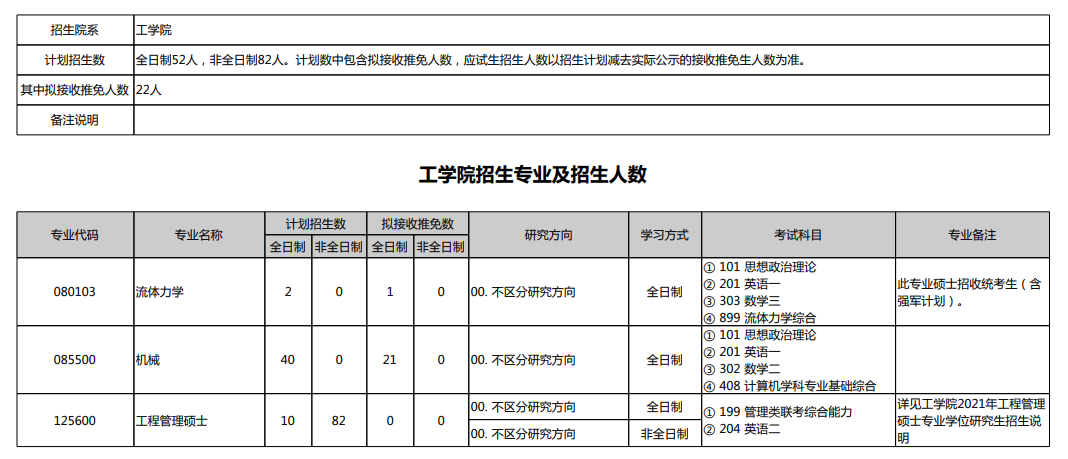Select the 考试科目 column header
Screen dimensions: 1068x459
coord(798,235)
